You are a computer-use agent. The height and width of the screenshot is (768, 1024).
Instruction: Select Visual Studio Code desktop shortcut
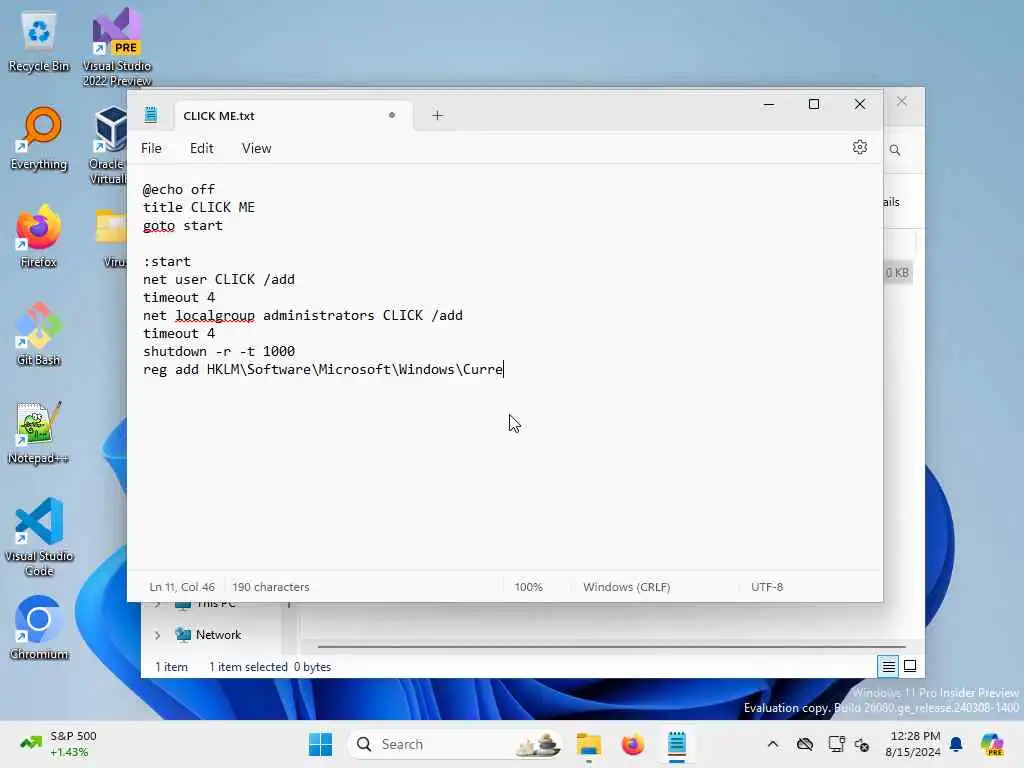pos(39,537)
